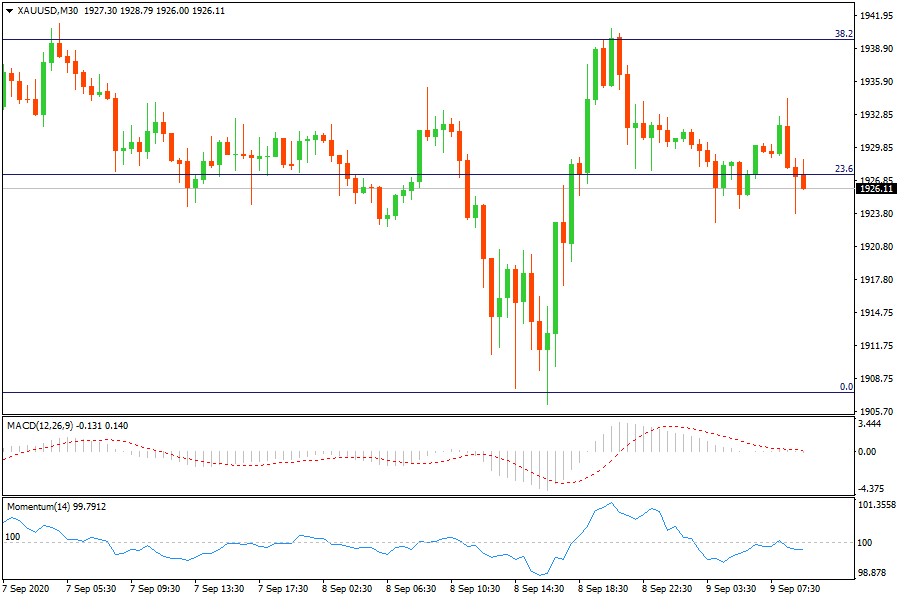Screen dimensions: 900x600
Task: Click the Momentum scale value 101.3558
Action: [876, 506]
